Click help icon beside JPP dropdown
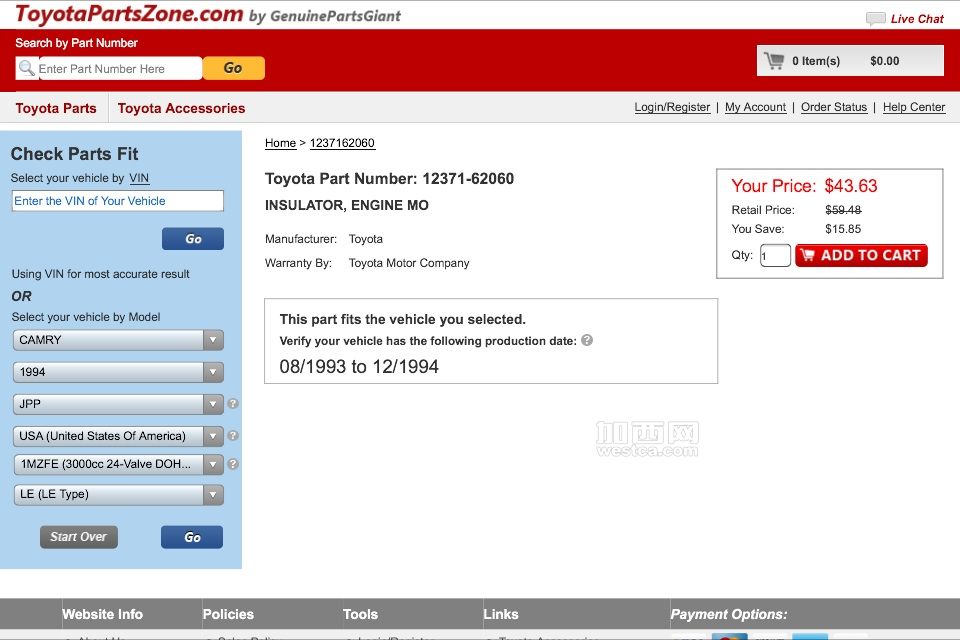 [233, 404]
